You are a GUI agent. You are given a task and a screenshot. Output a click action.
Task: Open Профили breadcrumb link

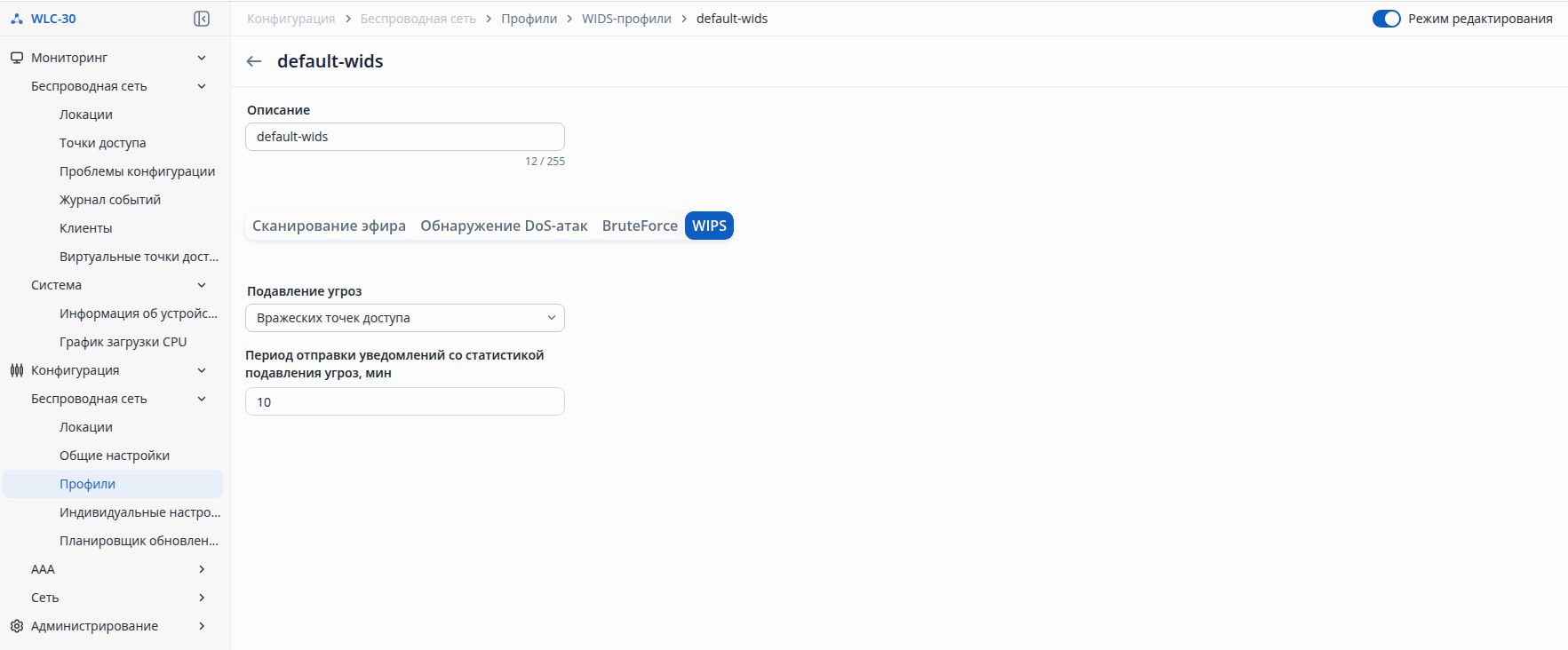(x=529, y=19)
